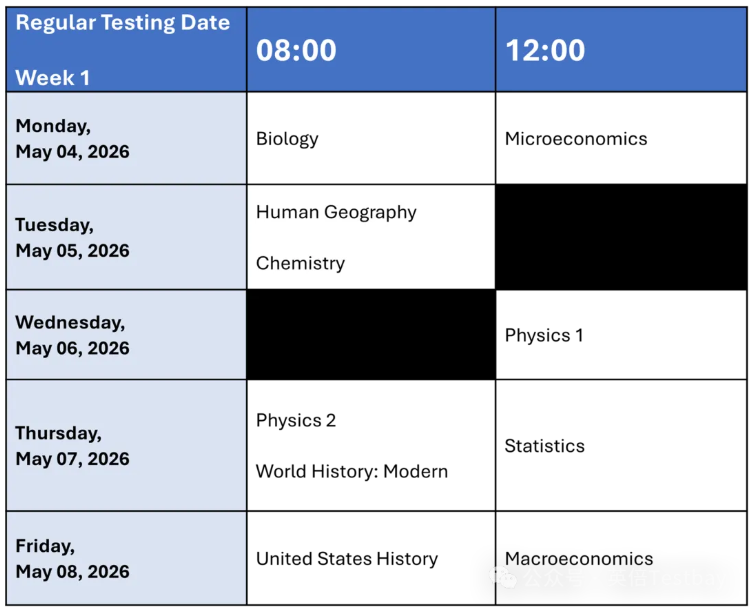Screen dimensions: 751x607
Task: Click the Regular Testing Date Week 1 header
Action: (x=123, y=50)
